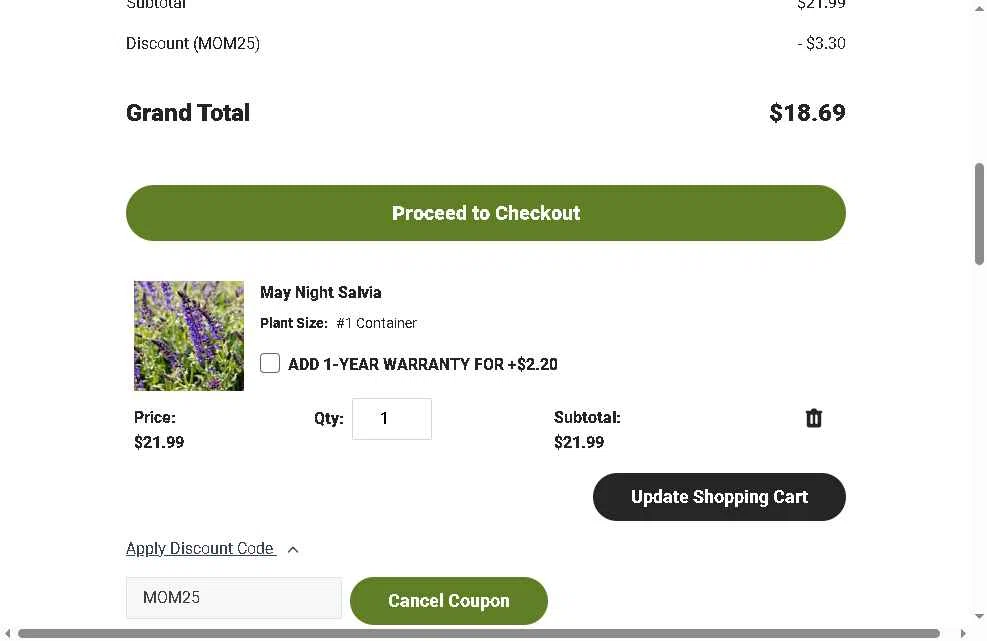Collapse the discount code chevron arrow
The image size is (987, 641).
tap(293, 550)
